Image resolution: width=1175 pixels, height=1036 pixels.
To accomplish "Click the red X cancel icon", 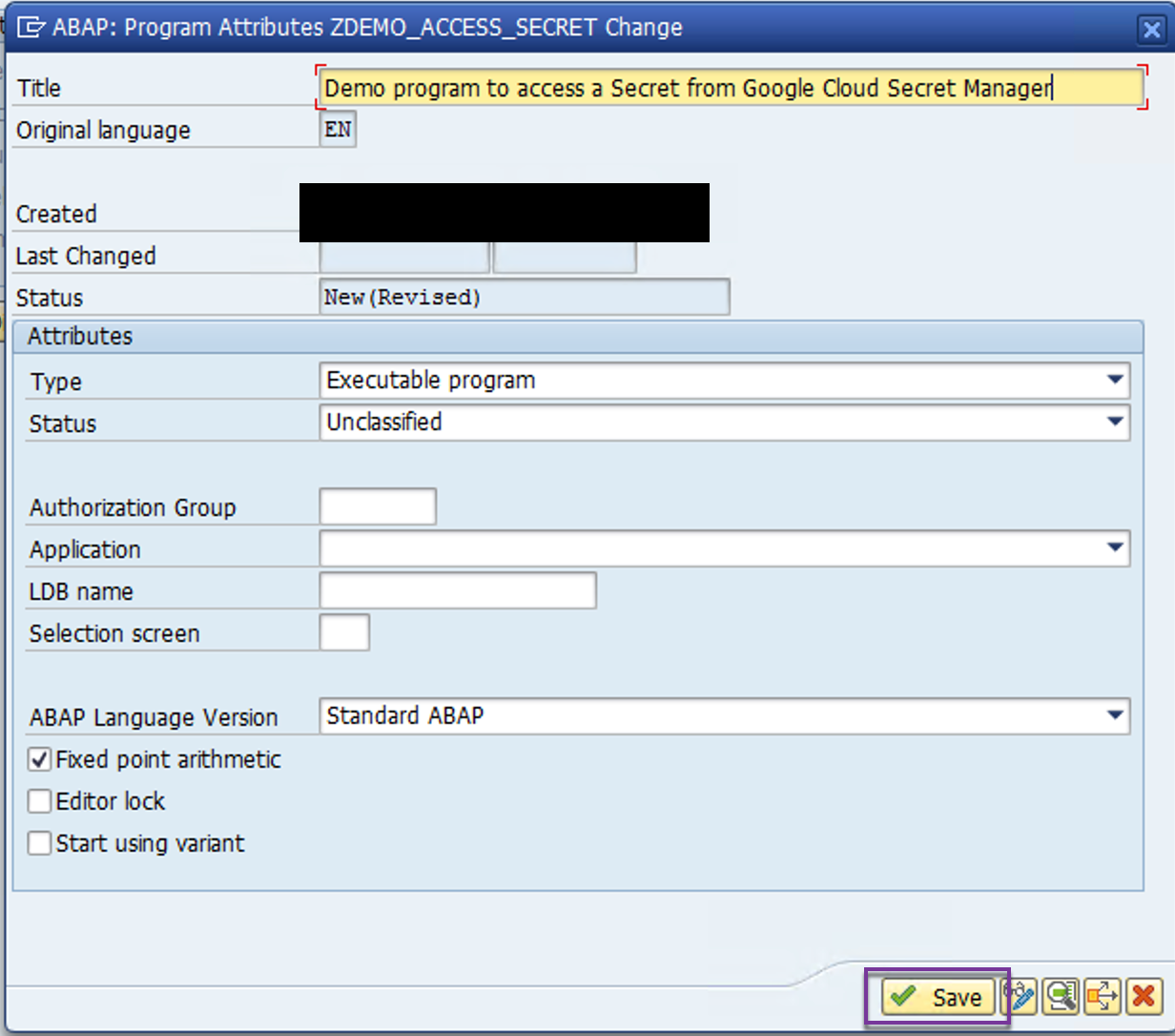I will pos(1142,997).
